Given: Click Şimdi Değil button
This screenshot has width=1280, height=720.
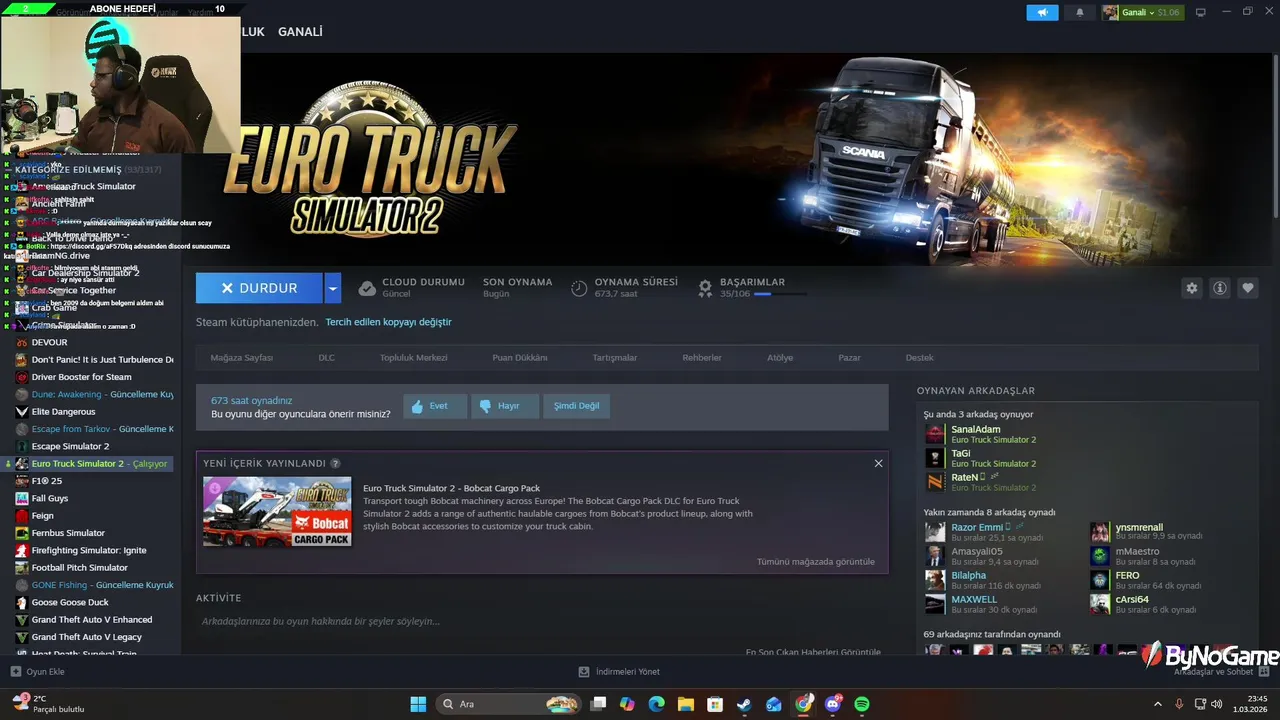Looking at the screenshot, I should coord(577,406).
